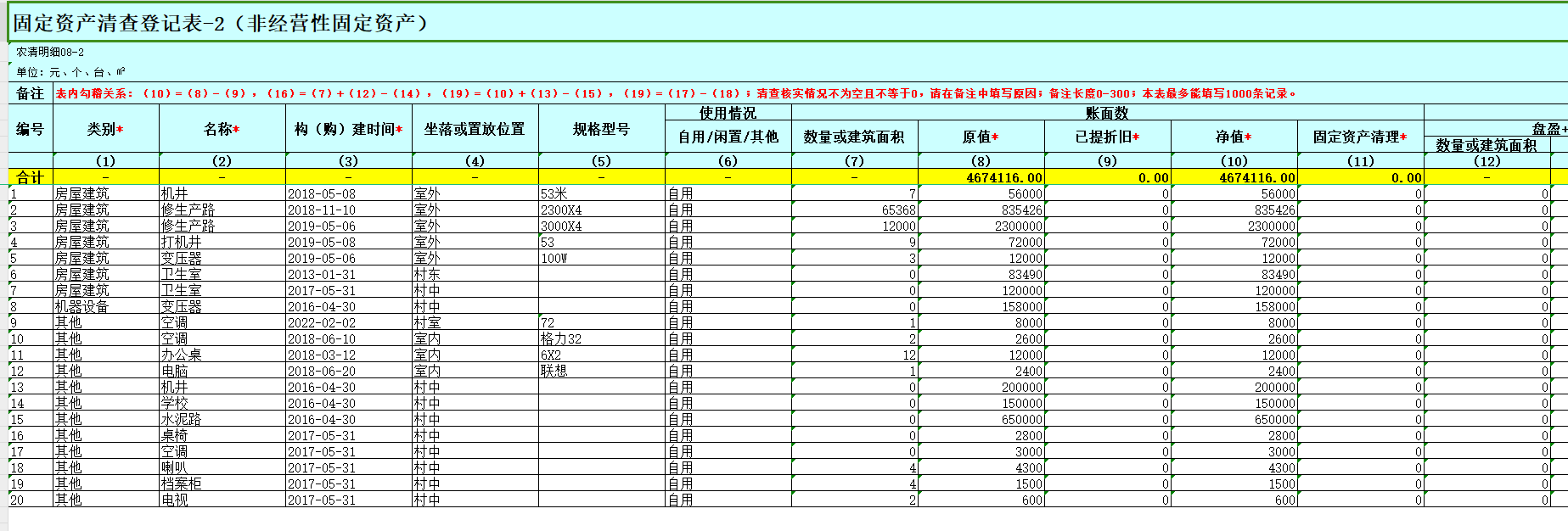Select the 规格型号 column header
Image resolution: width=1568 pixels, height=531 pixels.
click(602, 129)
